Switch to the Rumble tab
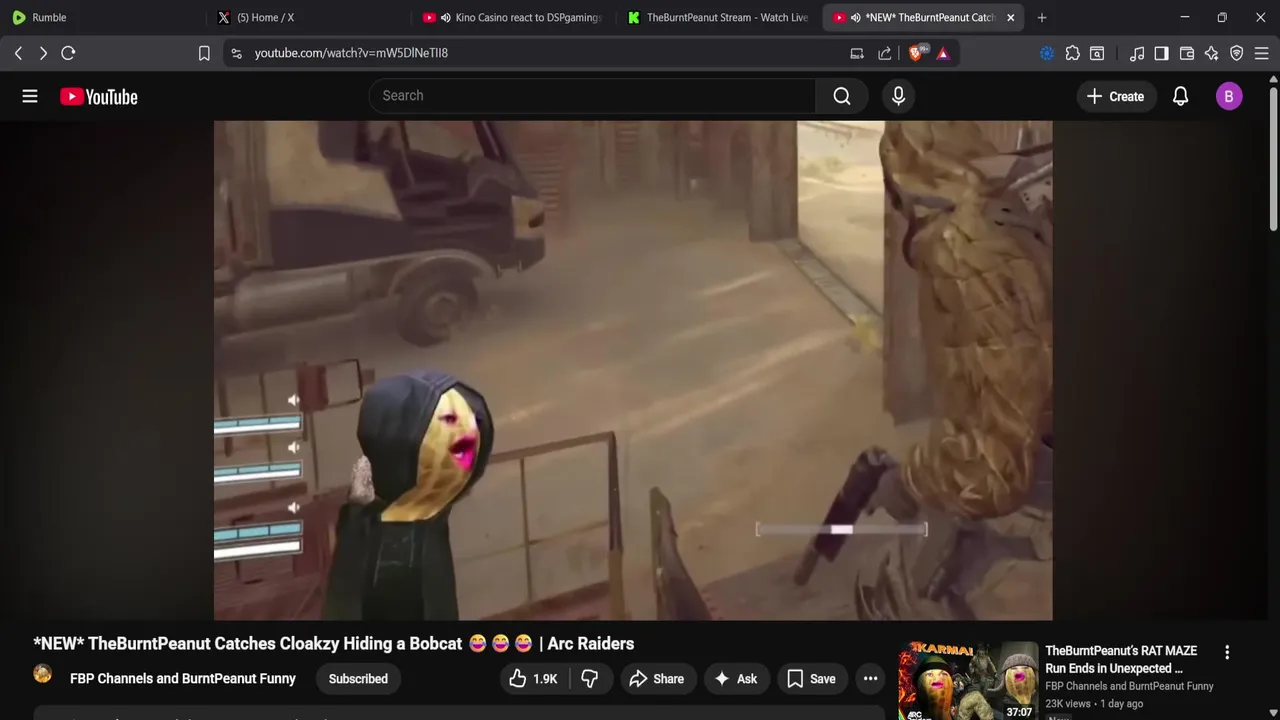This screenshot has height=720, width=1280. click(x=102, y=17)
